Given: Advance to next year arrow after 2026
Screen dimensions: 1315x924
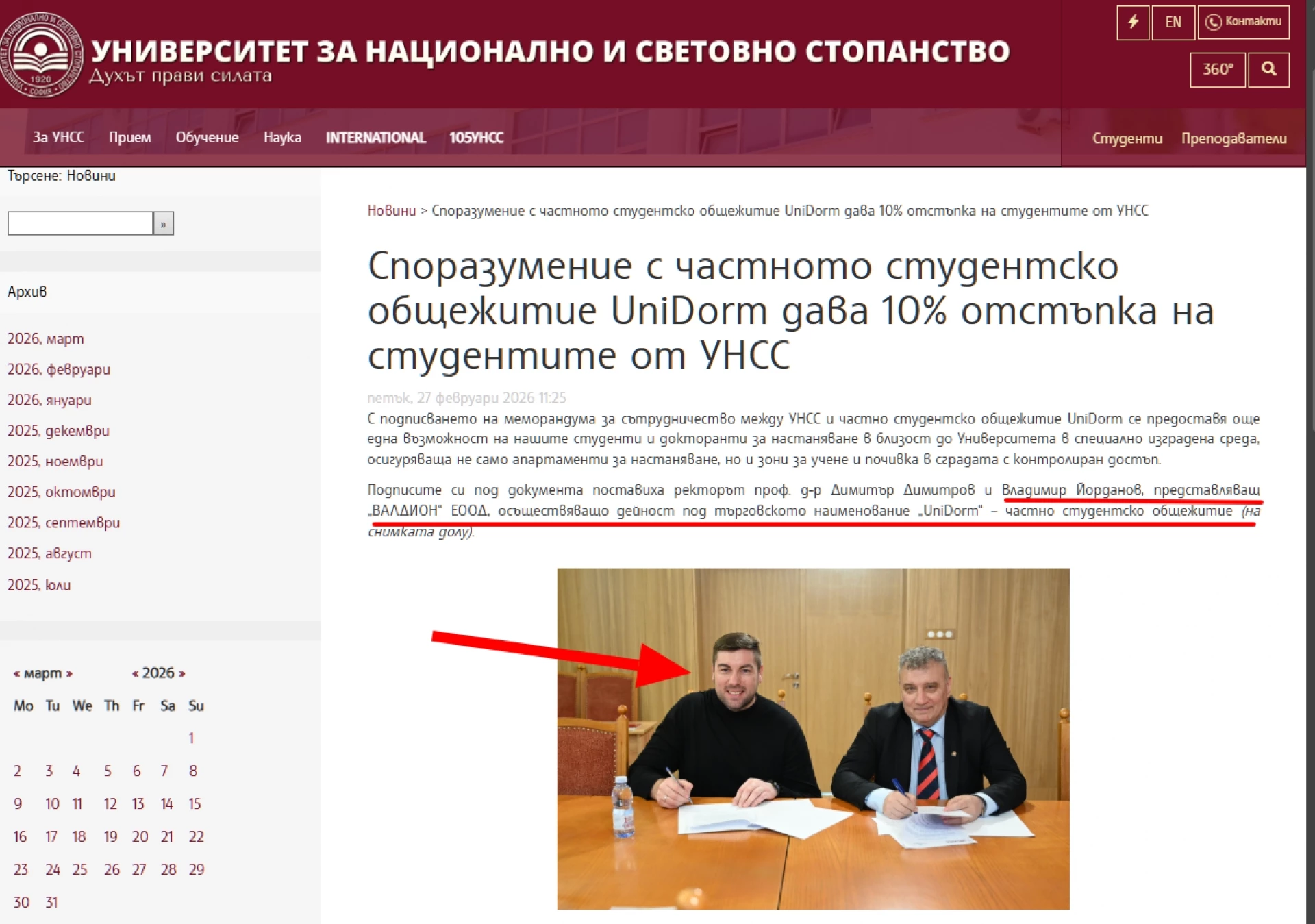Looking at the screenshot, I should click(181, 673).
